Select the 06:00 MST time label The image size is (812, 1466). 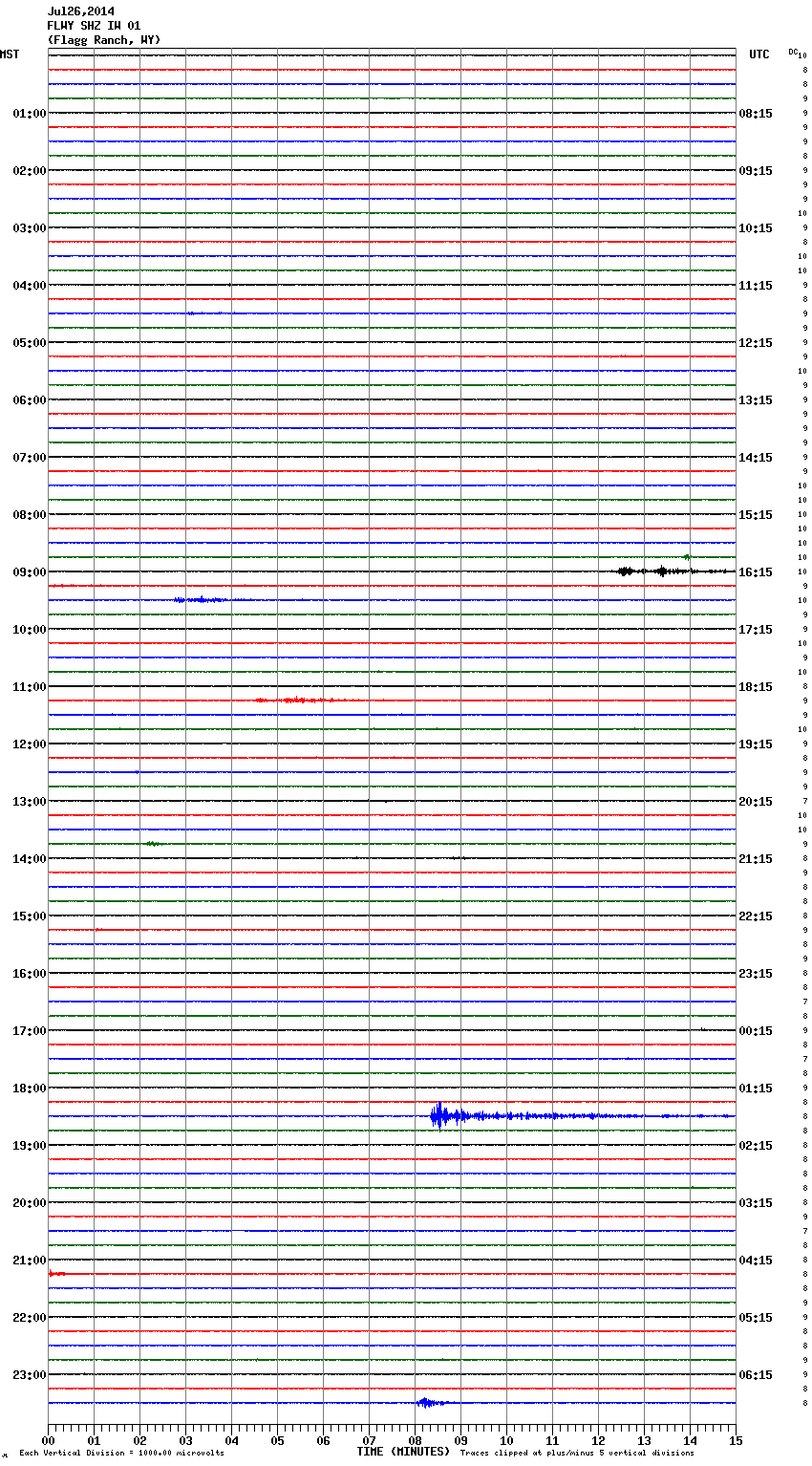click(x=30, y=400)
